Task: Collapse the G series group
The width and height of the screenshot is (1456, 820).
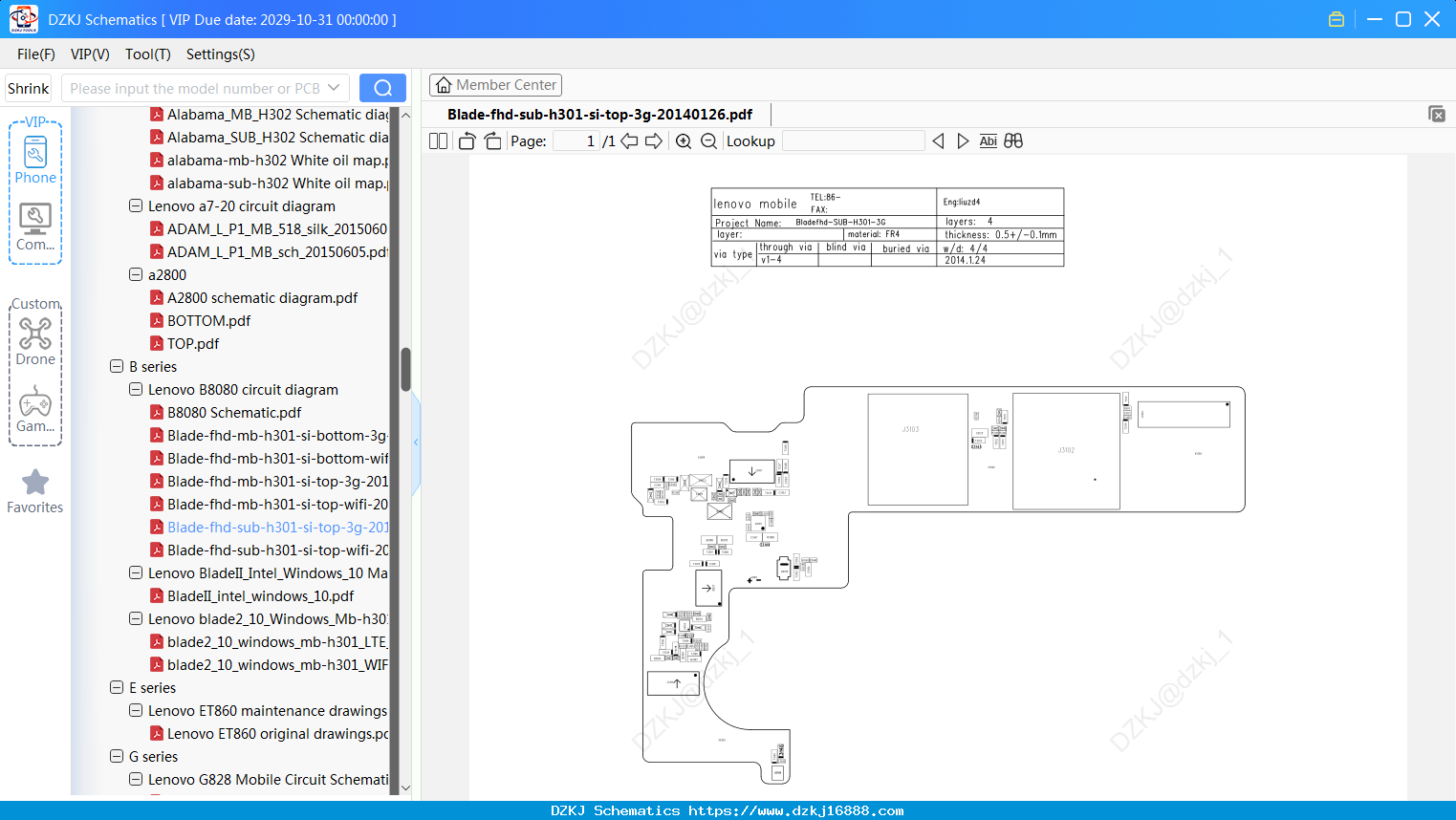Action: 117,757
